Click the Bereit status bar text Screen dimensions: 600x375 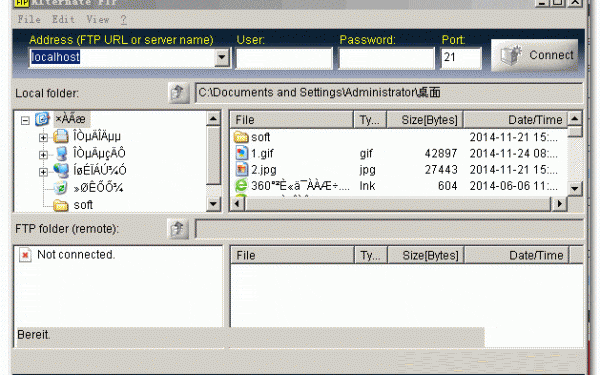pyautogui.click(x=34, y=335)
